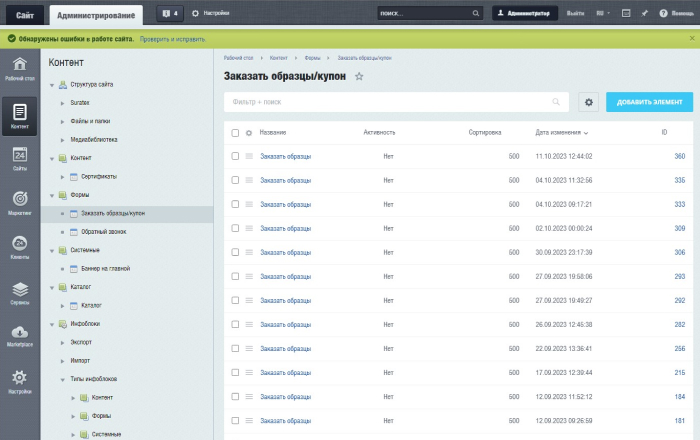Focus the Фильтр + поиск field
This screenshot has height=440, width=700.
[396, 102]
